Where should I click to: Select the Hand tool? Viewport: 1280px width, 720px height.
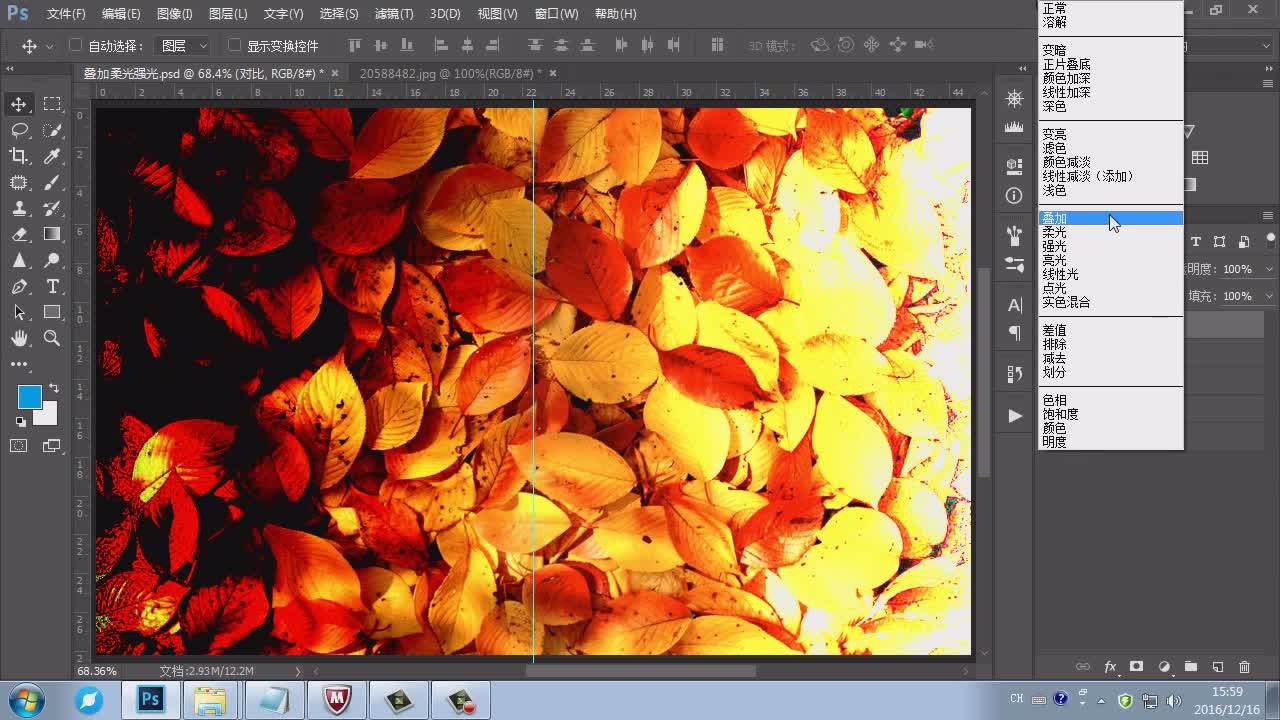[x=19, y=338]
